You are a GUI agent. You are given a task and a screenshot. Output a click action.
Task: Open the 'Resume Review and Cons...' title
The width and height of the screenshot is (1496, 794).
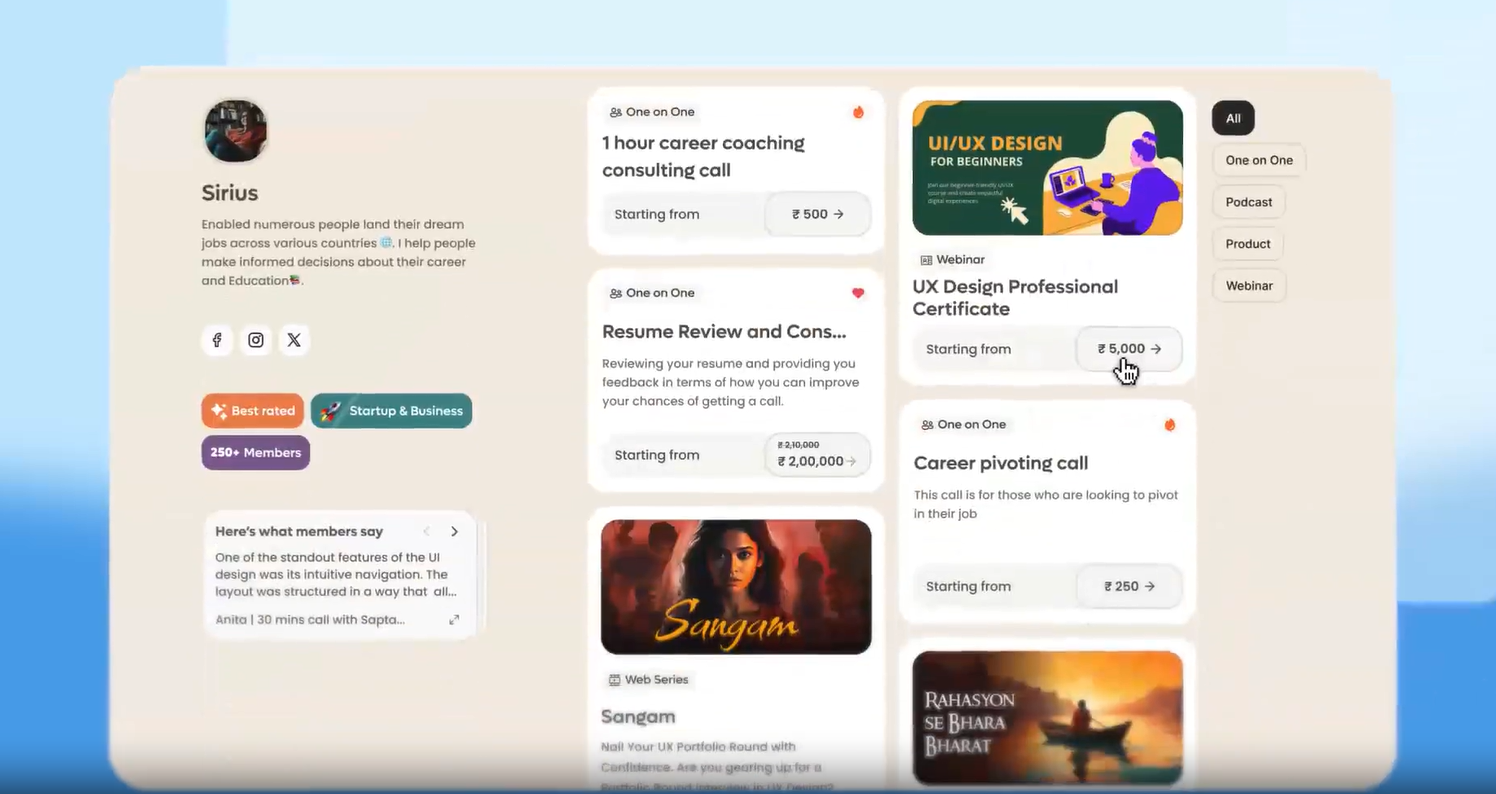724,332
